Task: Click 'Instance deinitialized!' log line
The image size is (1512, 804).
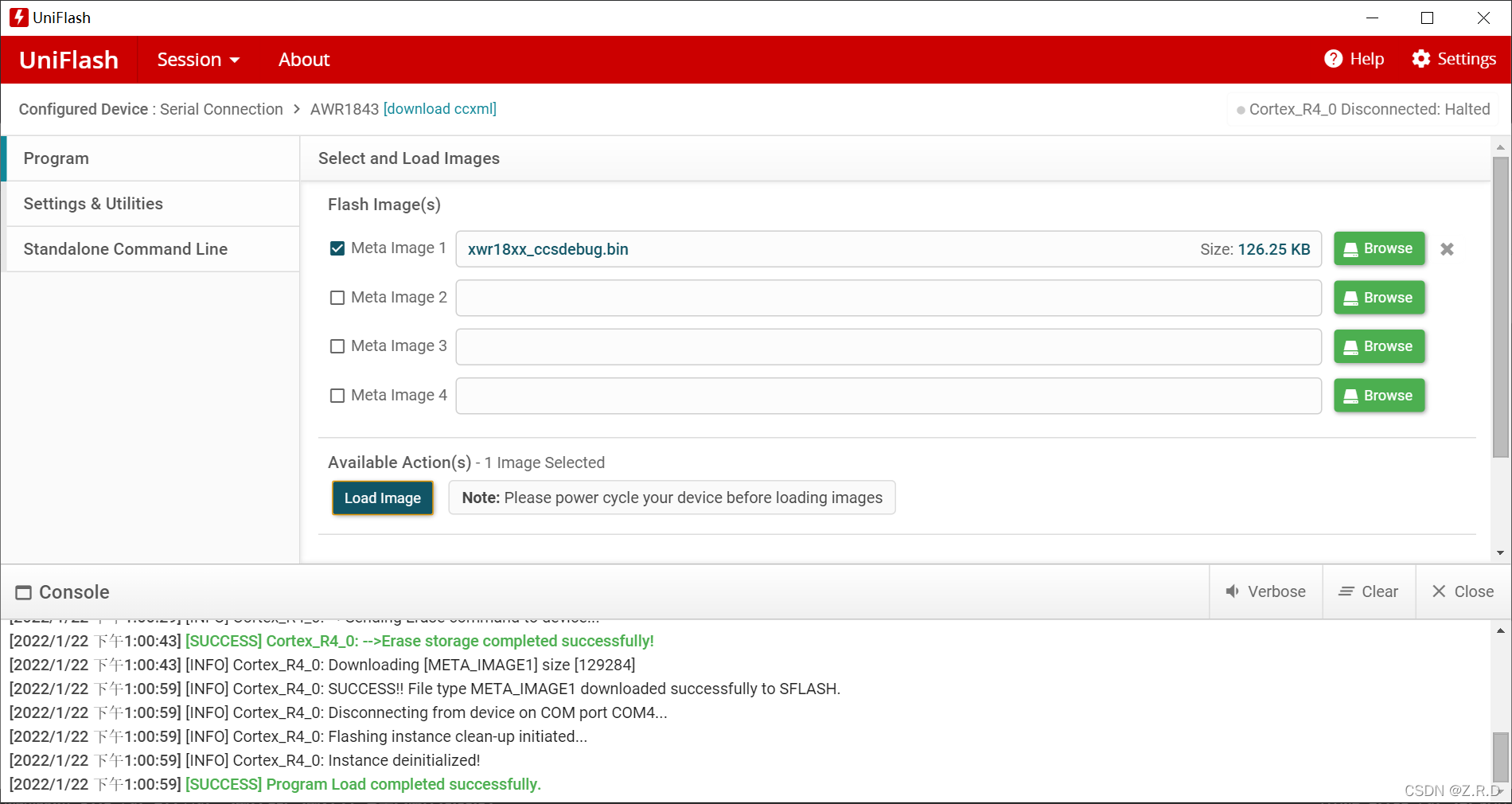Action: click(245, 760)
